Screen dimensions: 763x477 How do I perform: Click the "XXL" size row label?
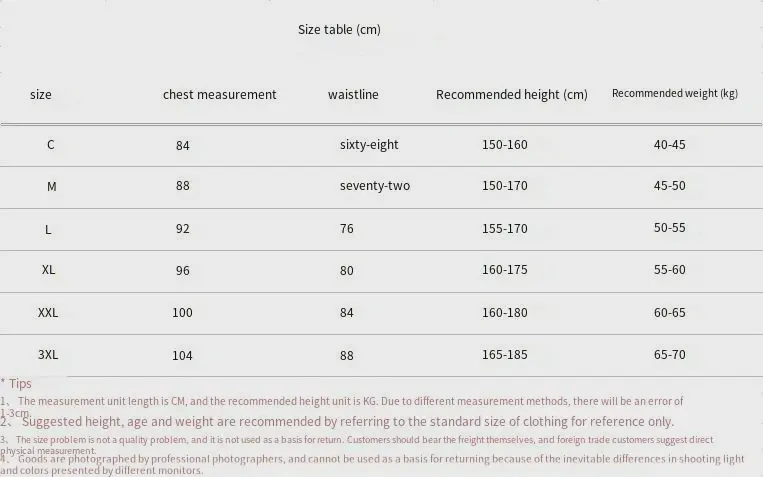click(48, 313)
